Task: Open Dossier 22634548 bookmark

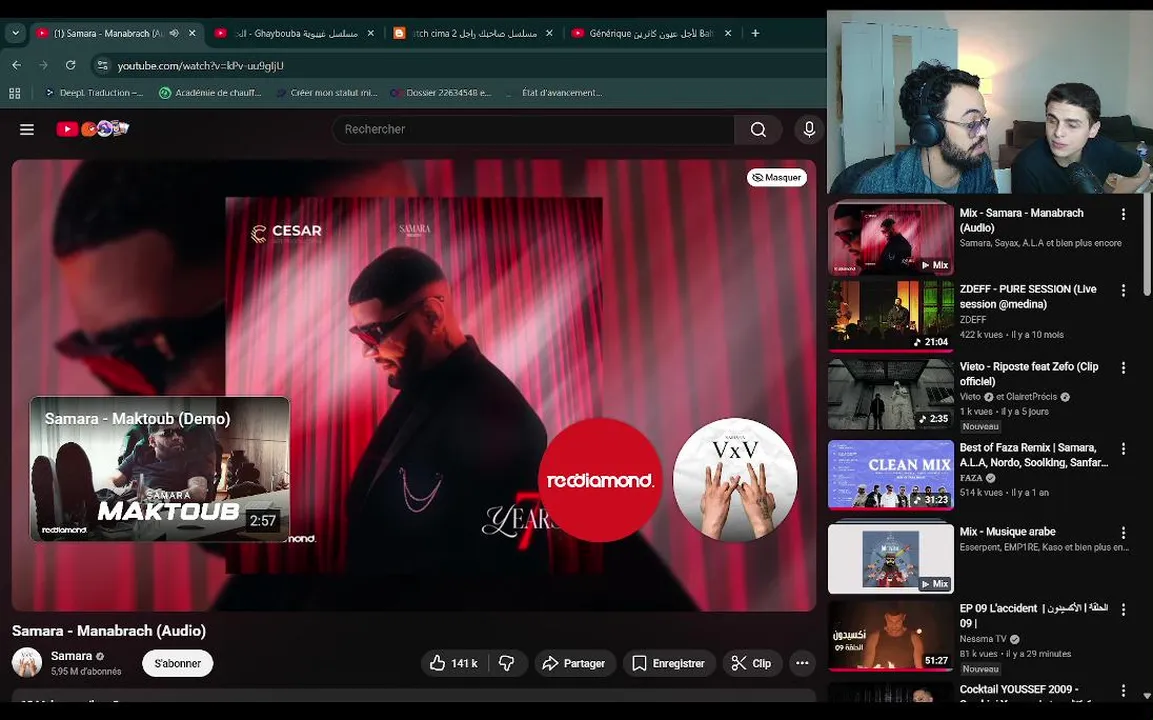Action: tap(441, 93)
